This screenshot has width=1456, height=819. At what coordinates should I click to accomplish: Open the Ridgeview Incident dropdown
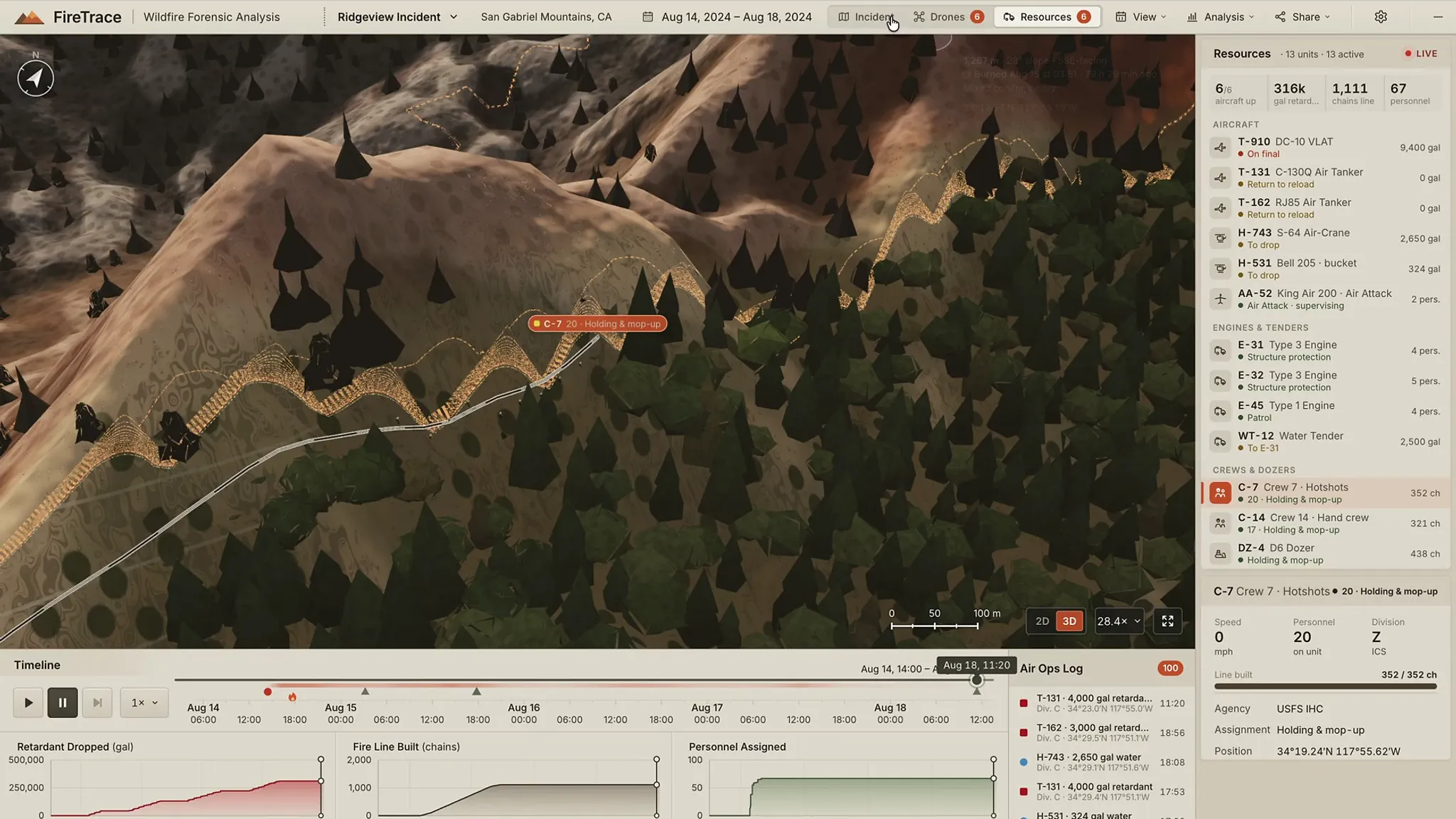397,16
